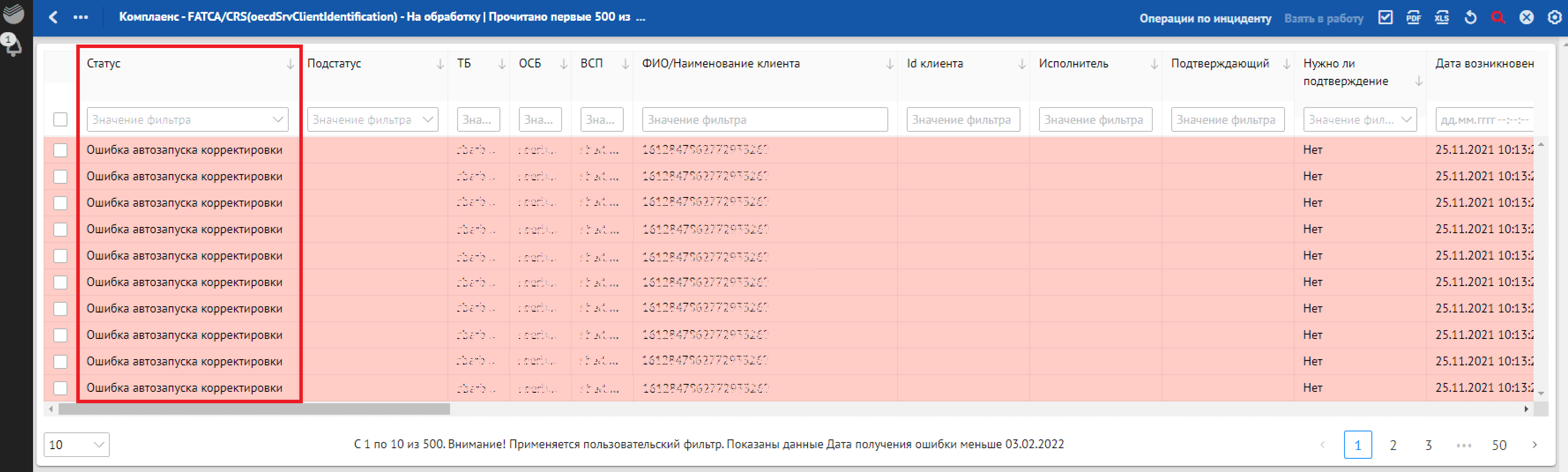The image size is (1568, 472).
Task: Click the checkmark box toolbar icon
Action: coord(1386,18)
